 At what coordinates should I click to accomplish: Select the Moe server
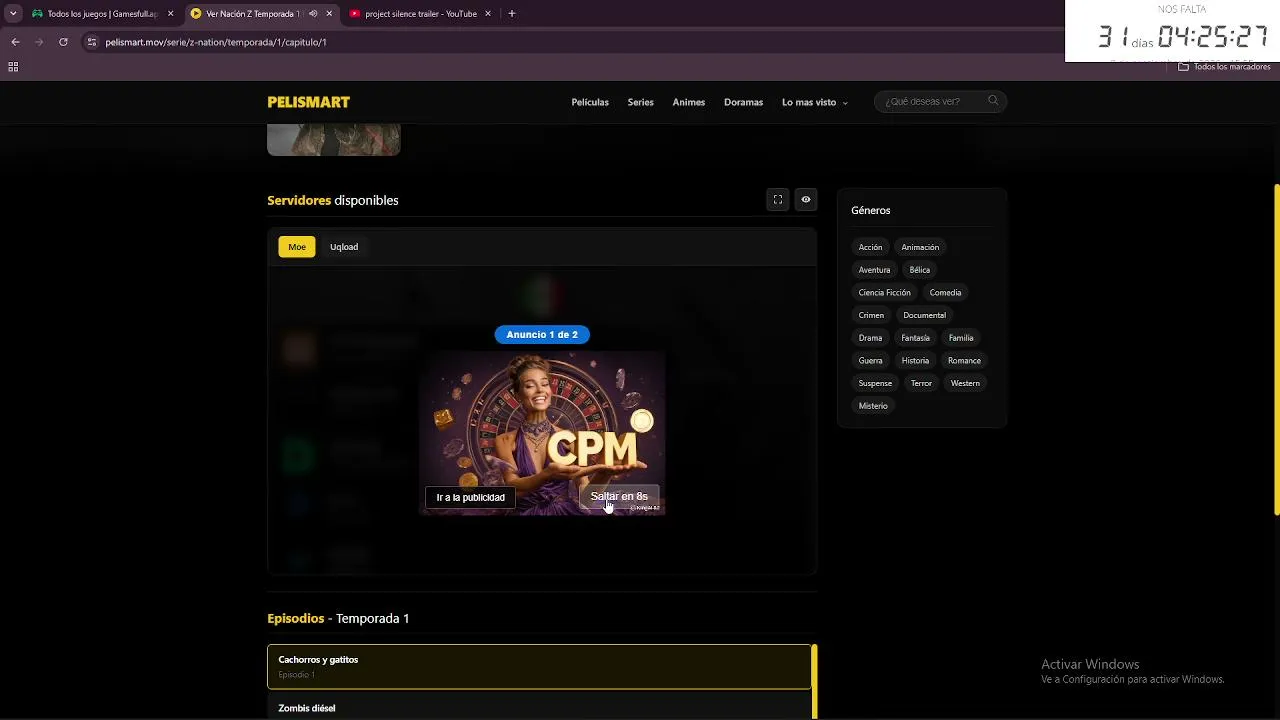pyautogui.click(x=297, y=247)
